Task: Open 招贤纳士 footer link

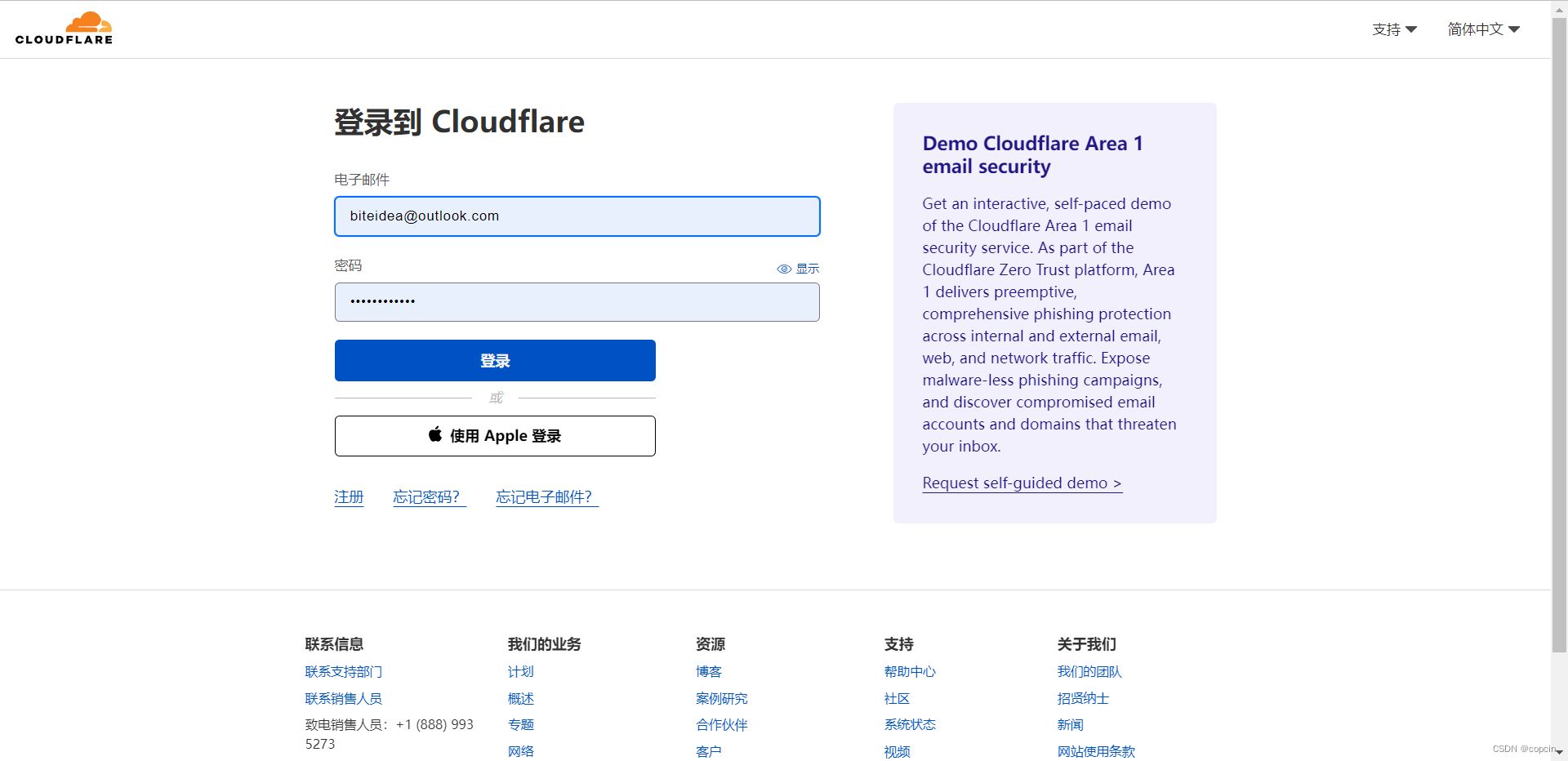Action: point(1083,699)
